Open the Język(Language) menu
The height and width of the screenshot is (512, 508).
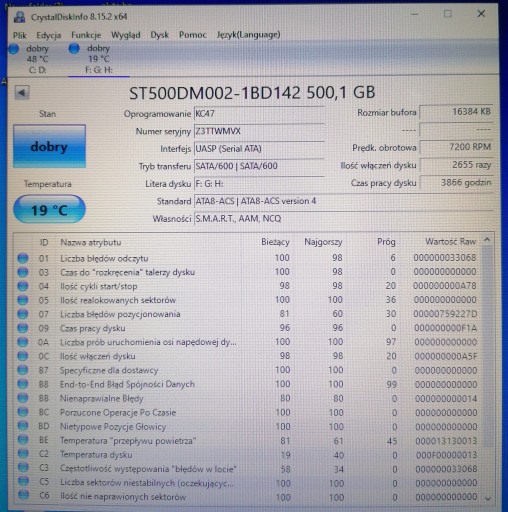tap(249, 35)
